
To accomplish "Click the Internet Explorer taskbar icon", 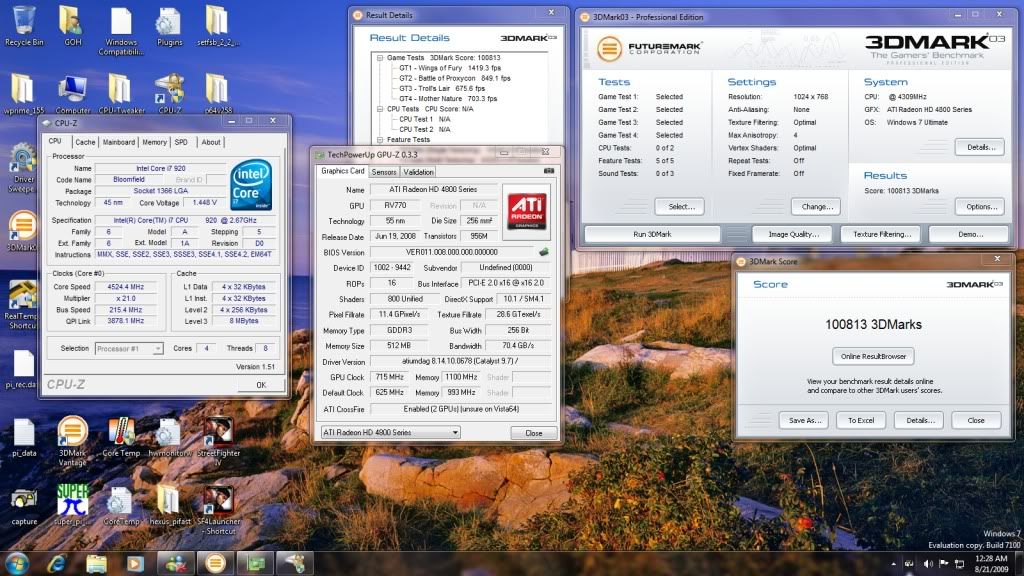I will [59, 563].
